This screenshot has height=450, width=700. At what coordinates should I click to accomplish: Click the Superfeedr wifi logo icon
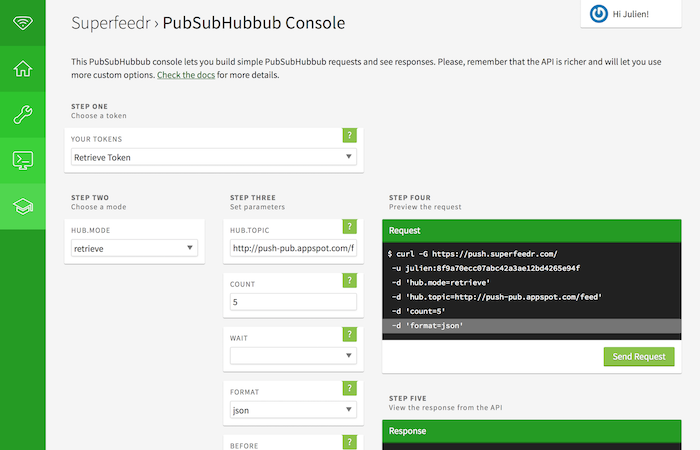coord(23,22)
